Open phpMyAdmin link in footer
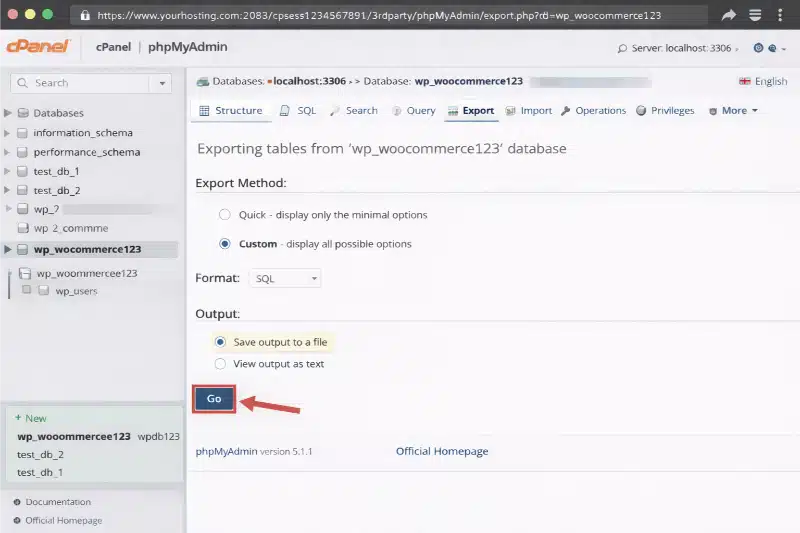This screenshot has width=800, height=533. pyautogui.click(x=227, y=451)
